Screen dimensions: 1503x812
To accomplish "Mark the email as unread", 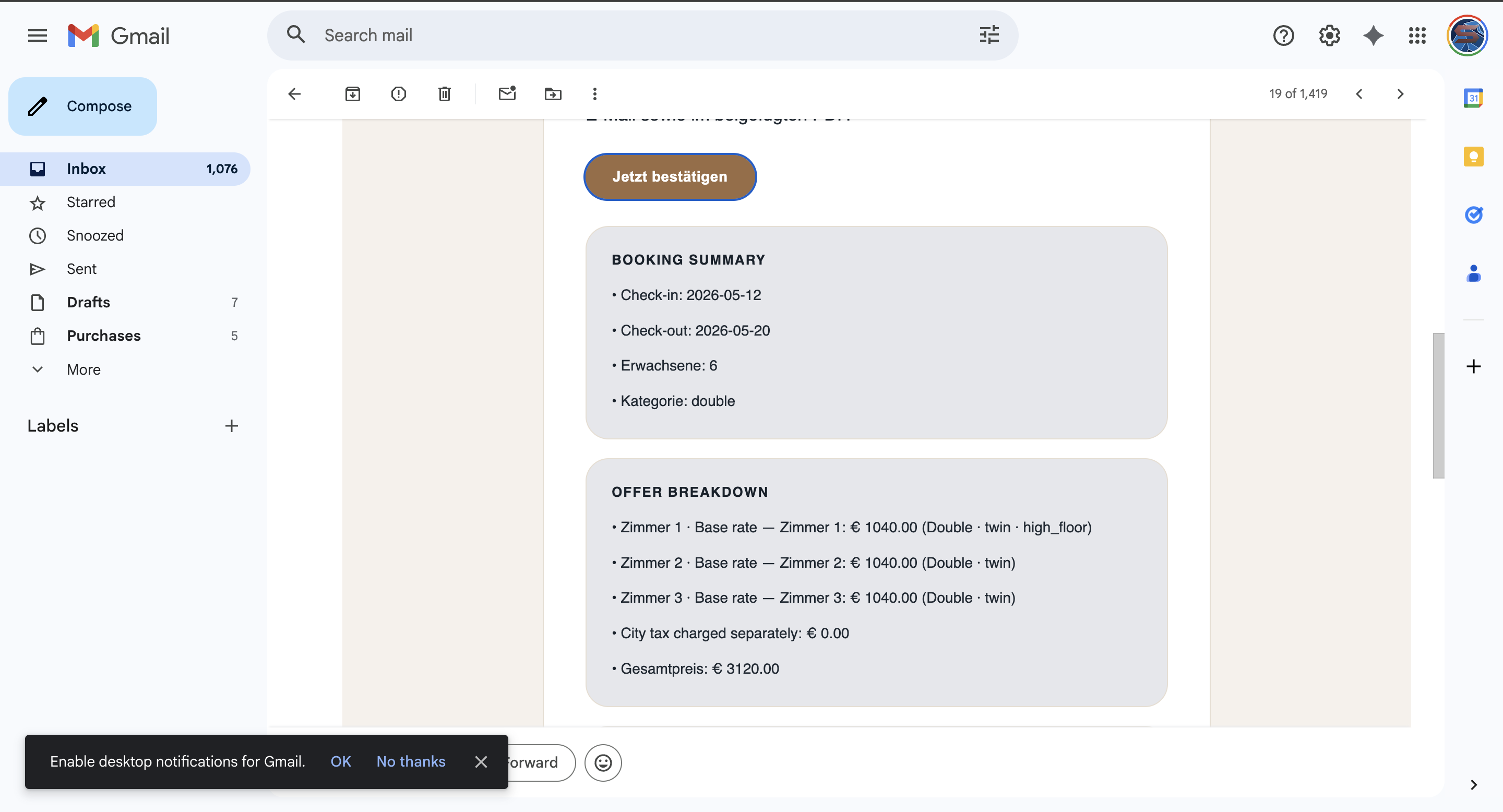I will [x=507, y=93].
